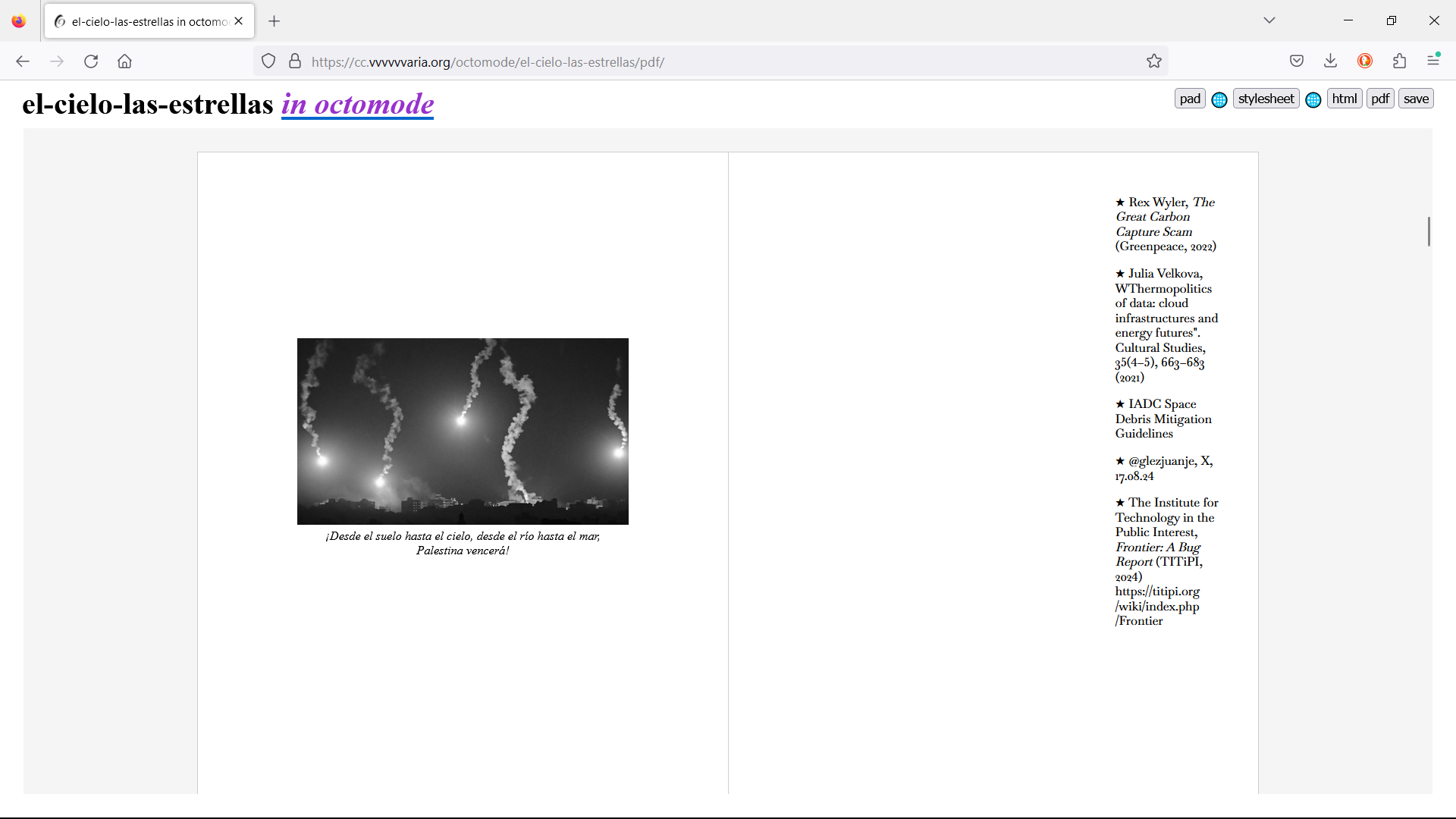Open the pad view button
1456x819 pixels.
coord(1189,99)
